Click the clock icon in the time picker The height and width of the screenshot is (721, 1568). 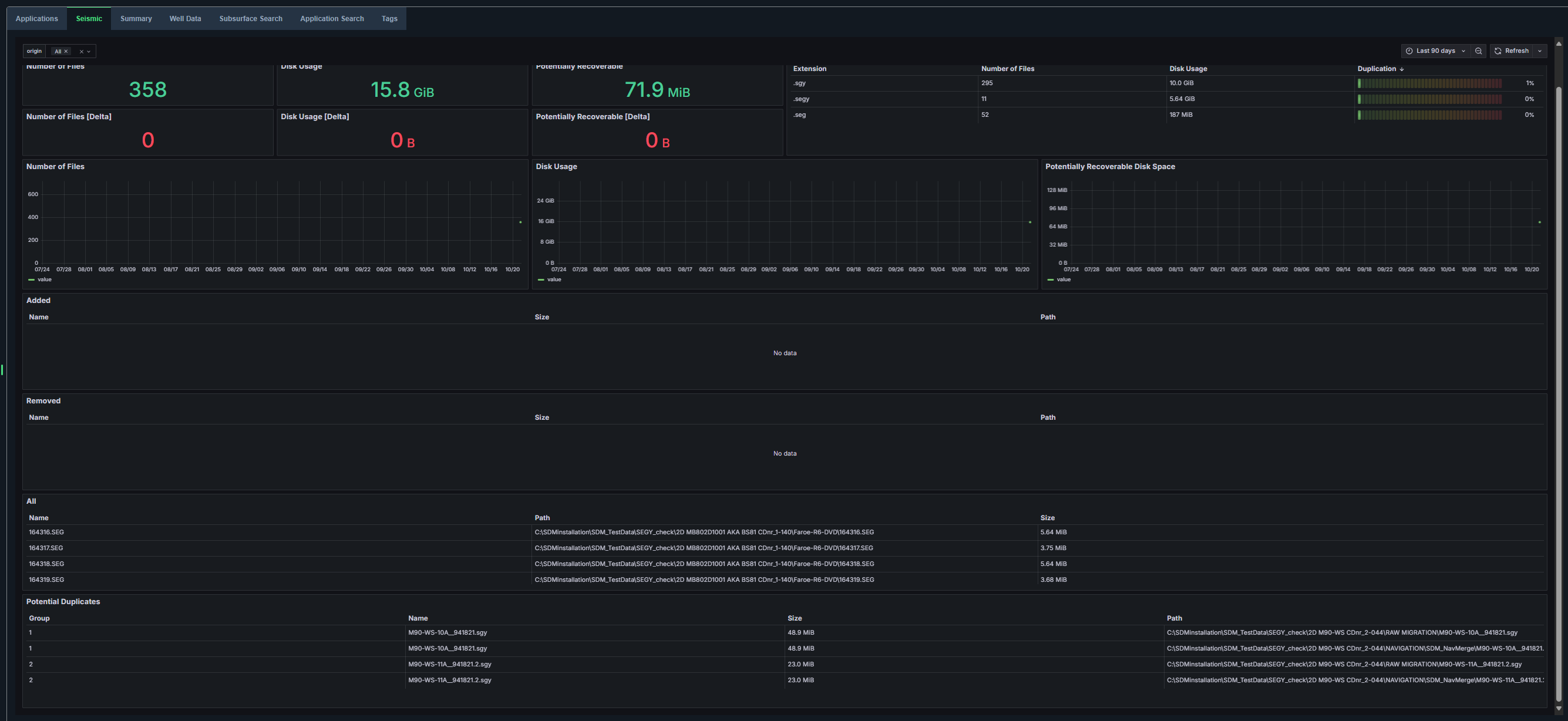1410,51
